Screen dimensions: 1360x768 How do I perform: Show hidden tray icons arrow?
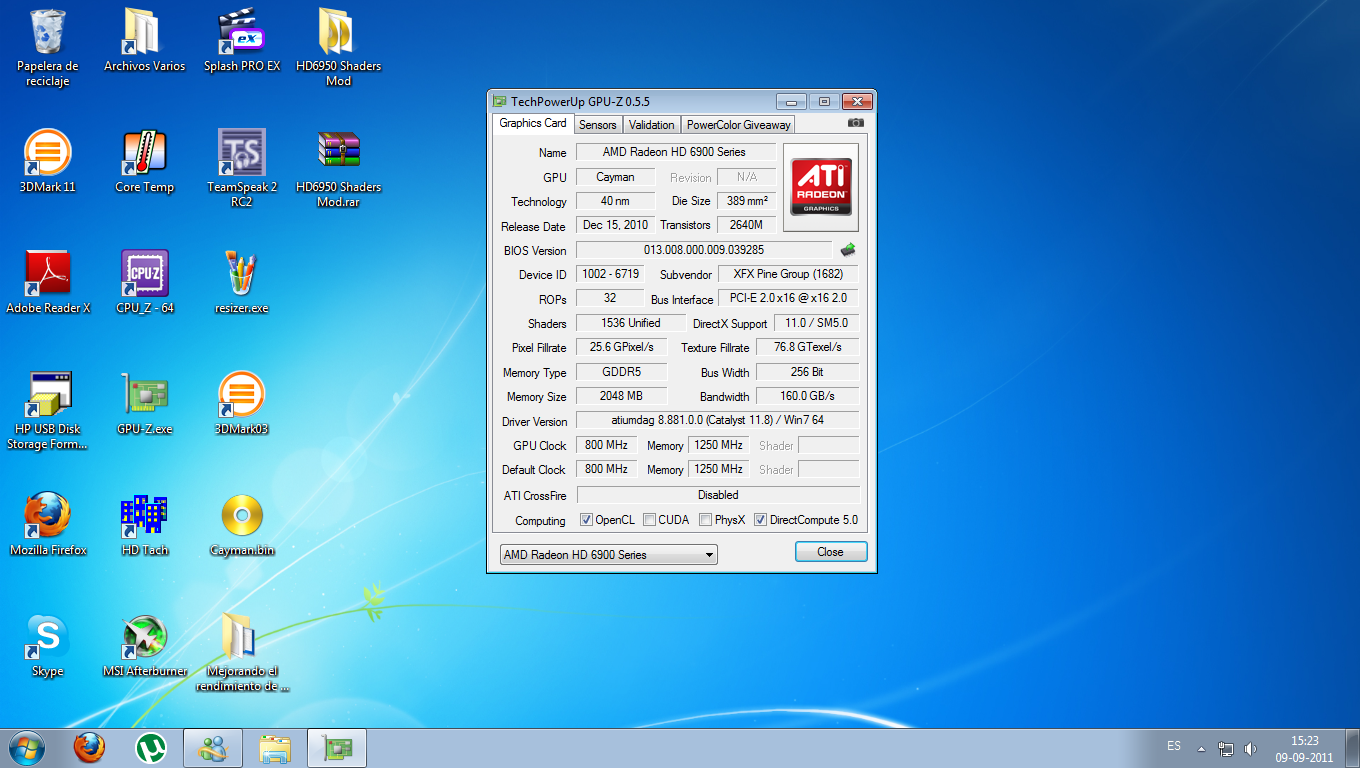[1201, 748]
